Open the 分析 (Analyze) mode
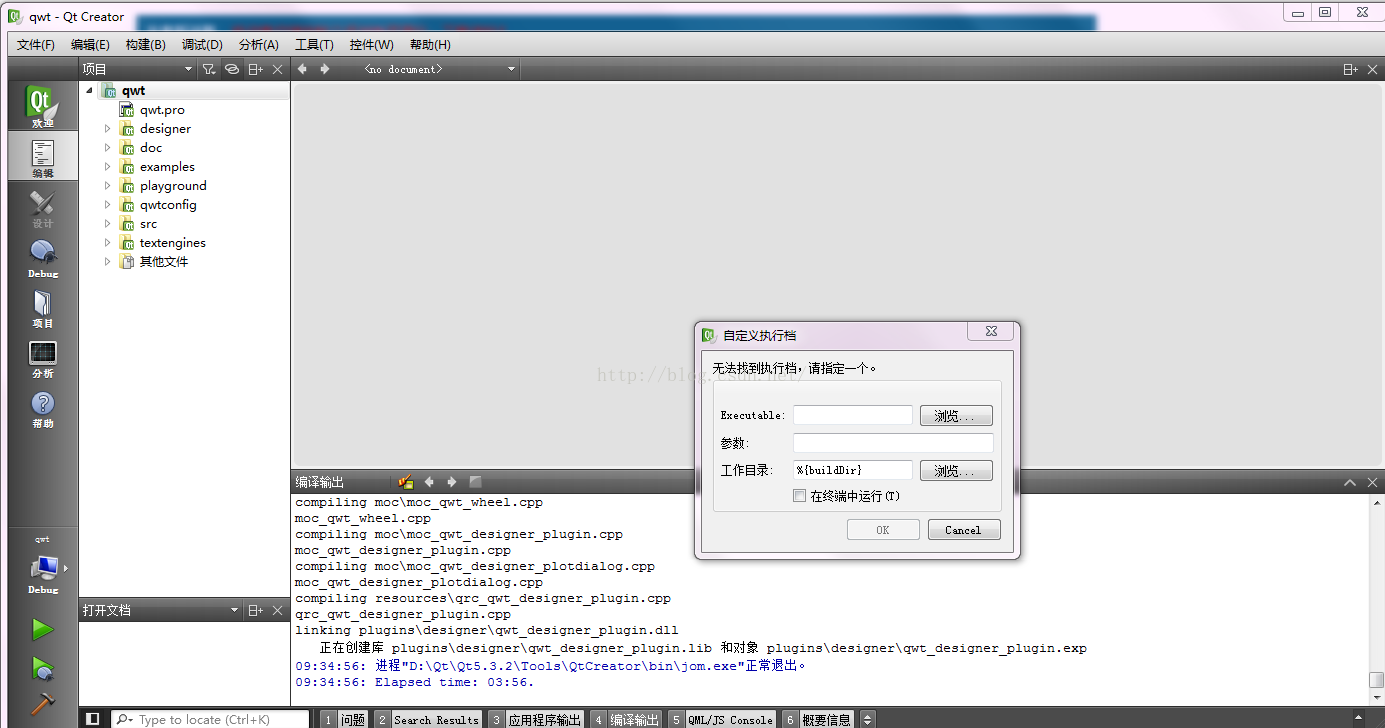The image size is (1385, 728). coord(42,357)
